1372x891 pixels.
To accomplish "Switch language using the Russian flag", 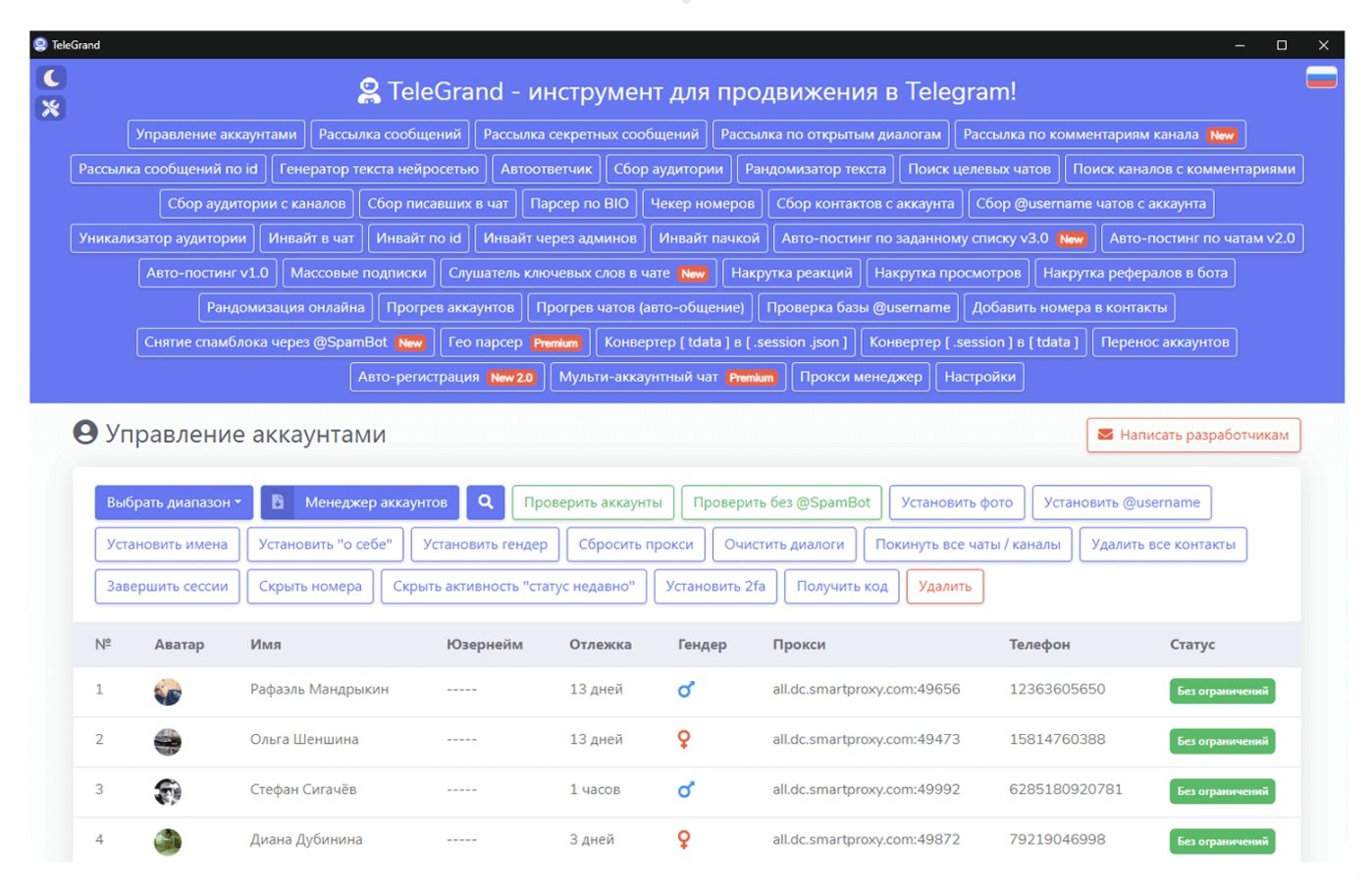I will point(1321,78).
